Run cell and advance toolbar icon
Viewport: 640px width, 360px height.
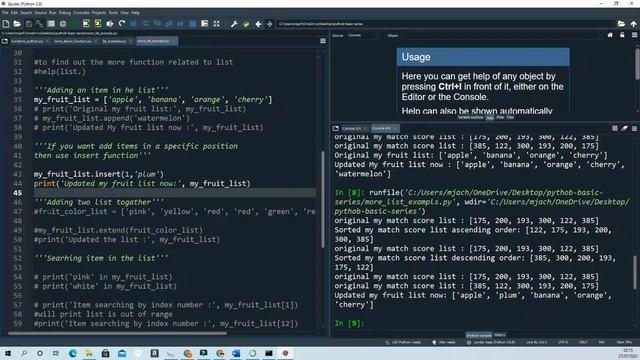point(98,24)
